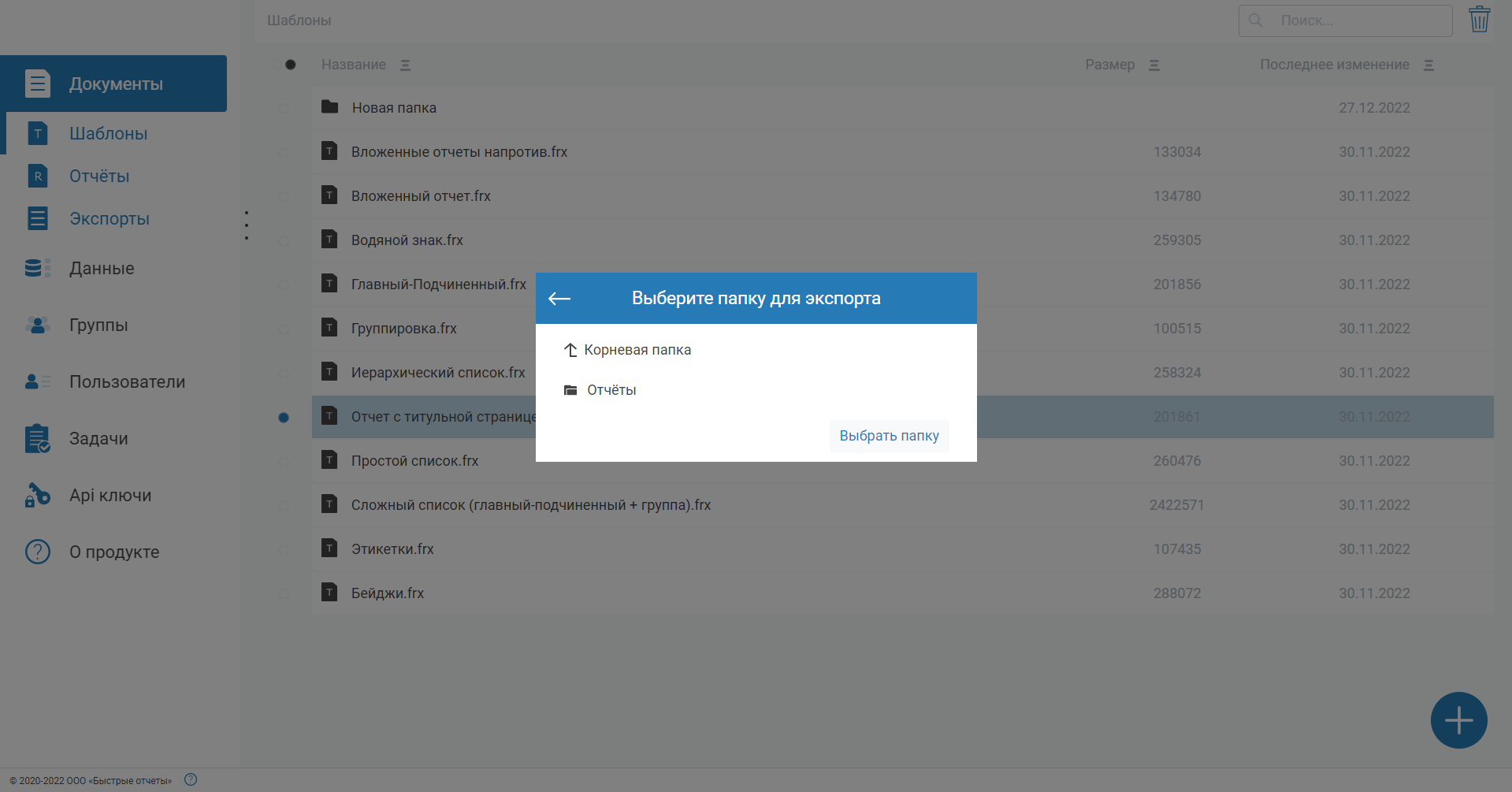1512x792 pixels.
Task: Click the Поиск search field
Action: coord(1345,20)
